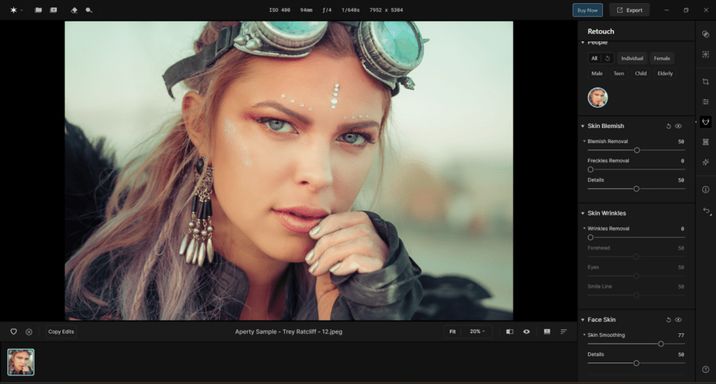716x384 pixels.
Task: Mark photo as favorite with heart icon
Action: (14, 332)
